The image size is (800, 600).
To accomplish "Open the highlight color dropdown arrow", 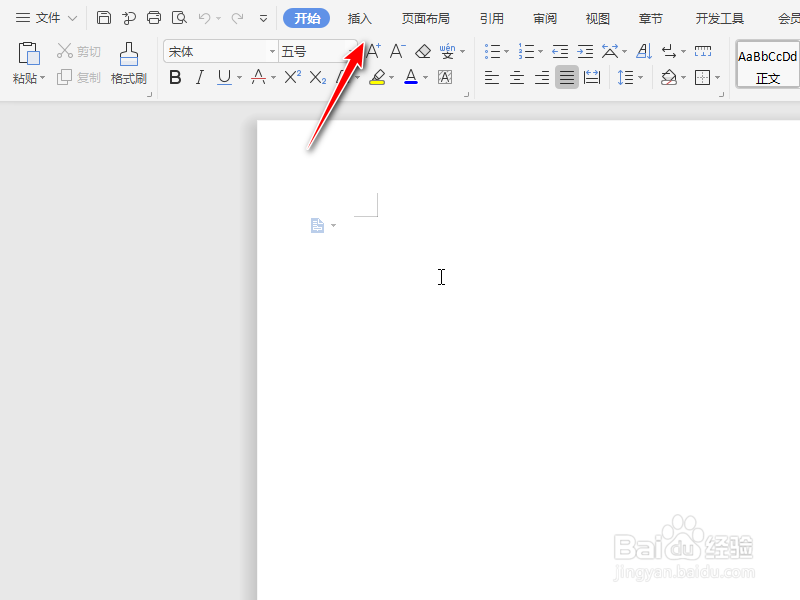I will pos(391,78).
